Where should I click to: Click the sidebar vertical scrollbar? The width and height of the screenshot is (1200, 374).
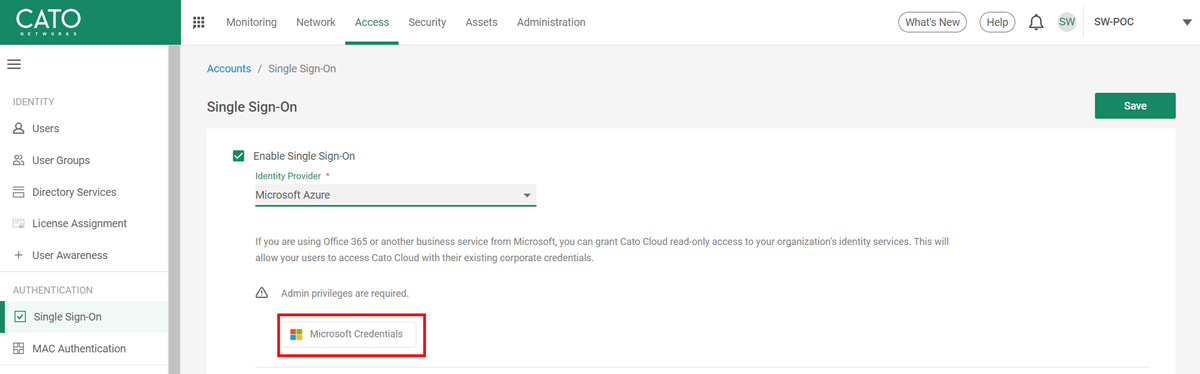tap(174, 210)
